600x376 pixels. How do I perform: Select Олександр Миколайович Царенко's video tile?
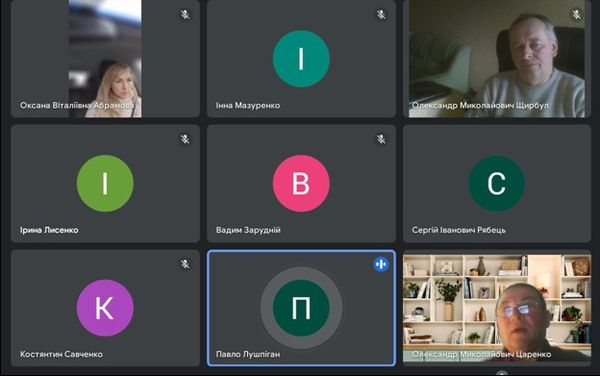pos(497,308)
